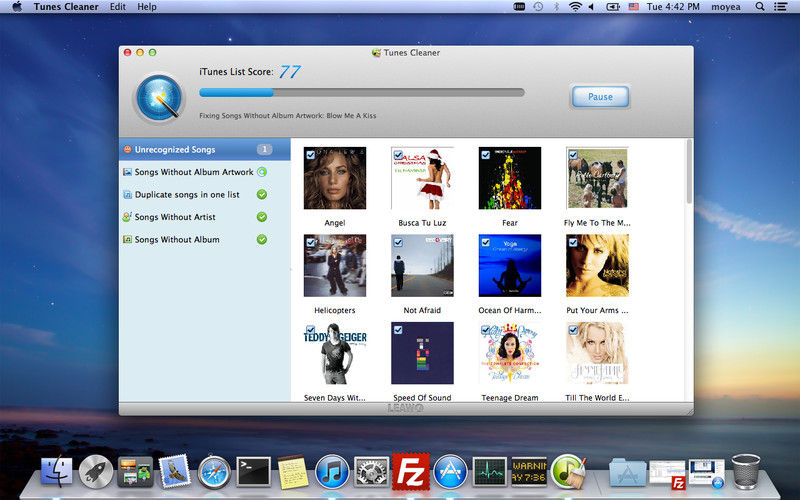The image size is (800, 500).
Task: Select Songs Without Artist category
Action: pyautogui.click(x=205, y=217)
